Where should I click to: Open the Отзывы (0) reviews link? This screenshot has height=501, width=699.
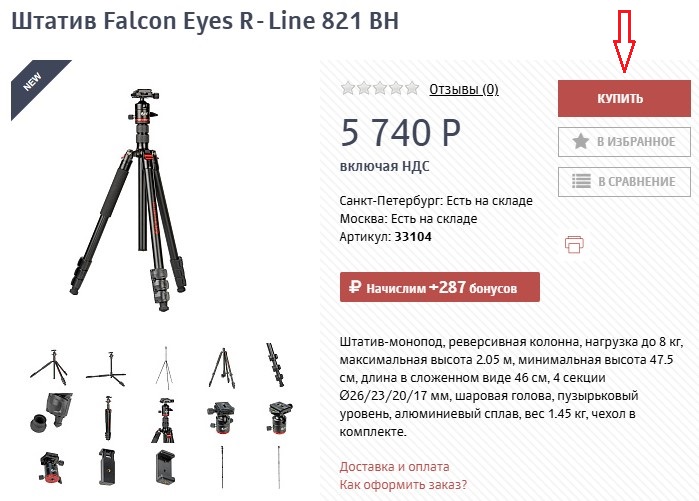[x=464, y=89]
